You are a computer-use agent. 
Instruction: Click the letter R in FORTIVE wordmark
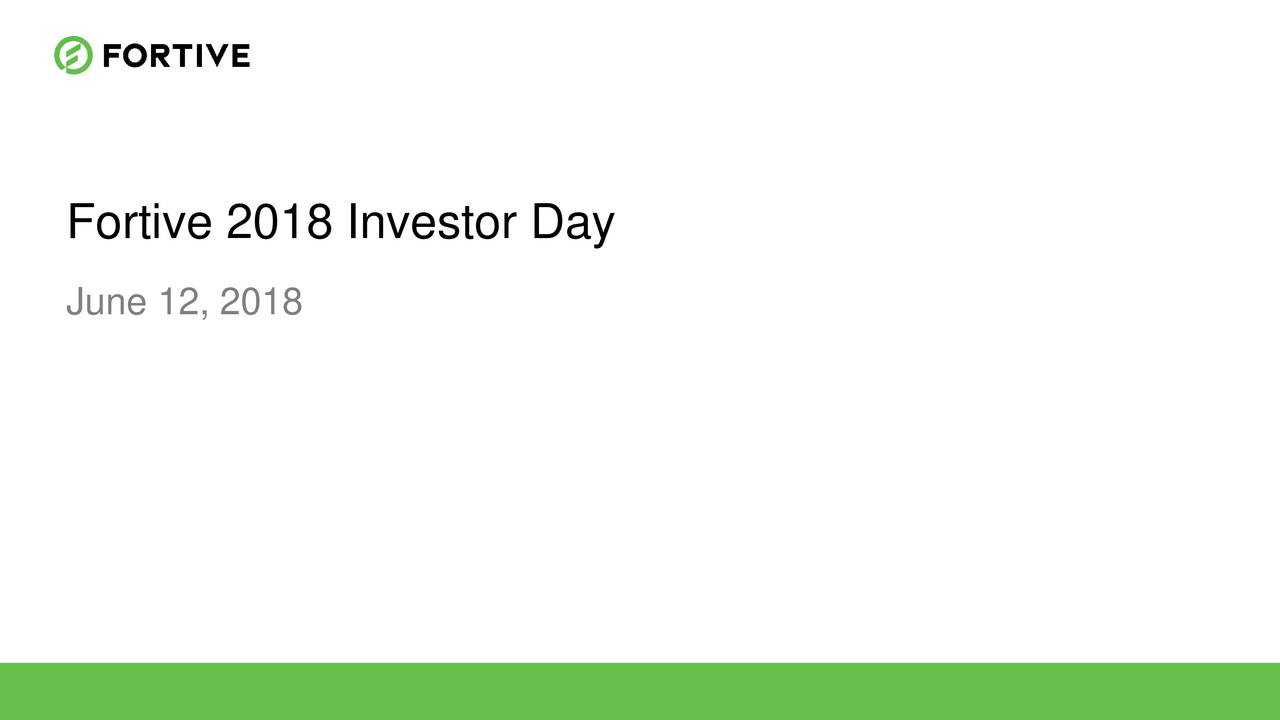coord(162,56)
